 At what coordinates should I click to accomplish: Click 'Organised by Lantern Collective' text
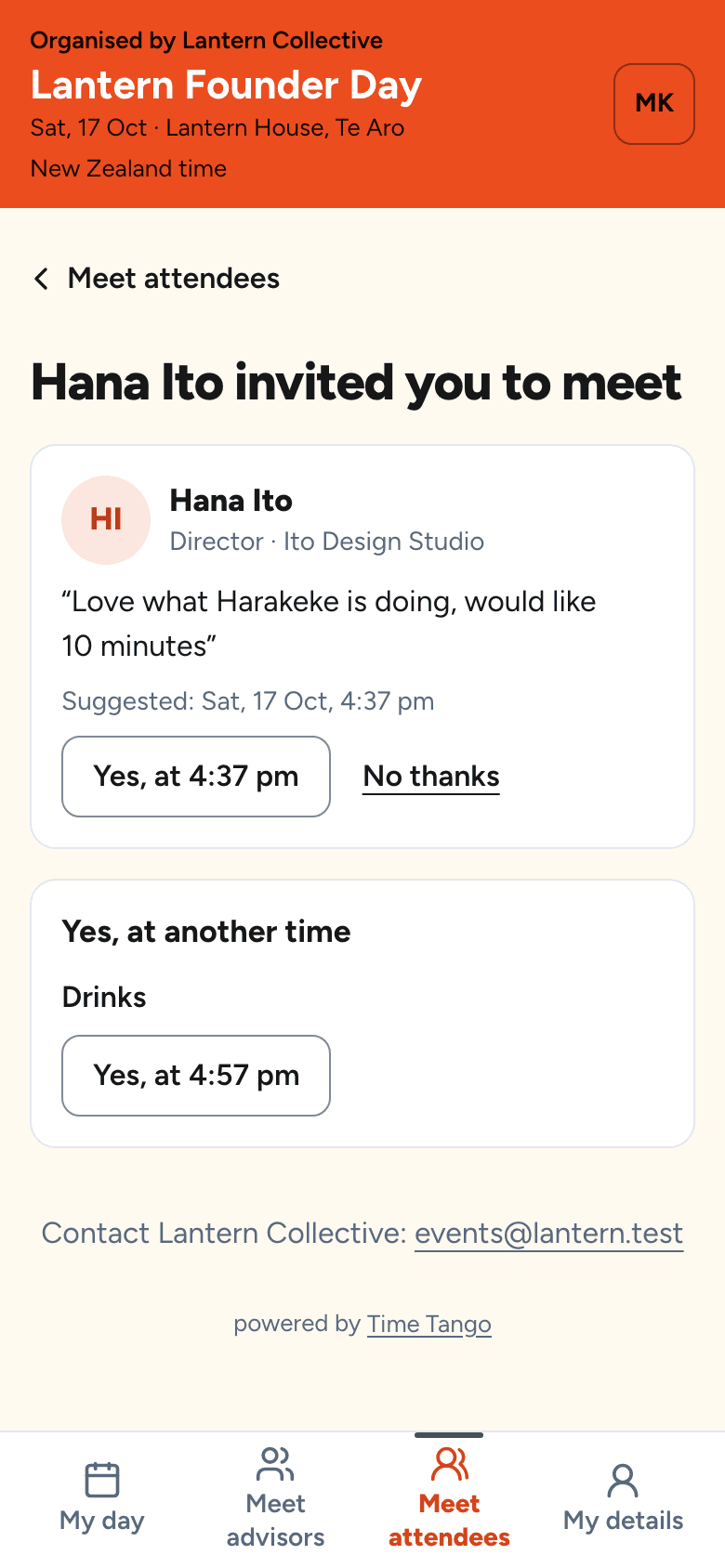(206, 41)
